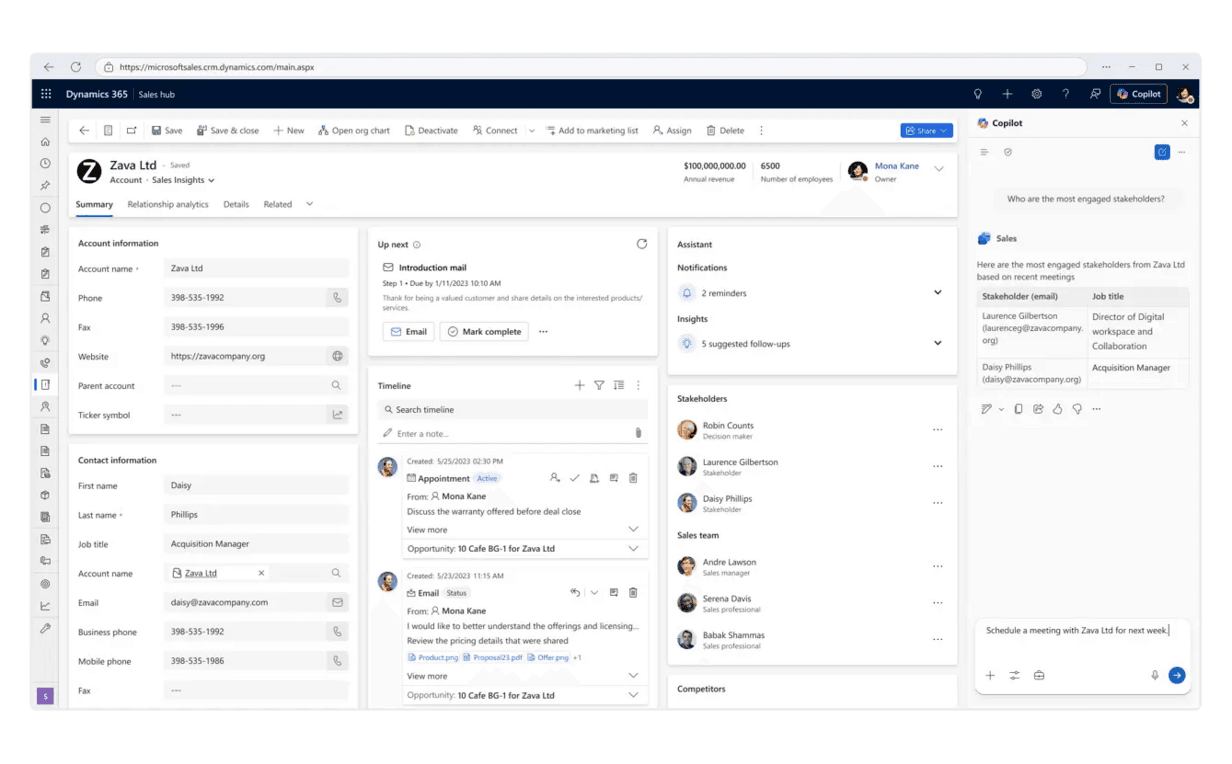Open the Related tab
This screenshot has height=764, width=1232.
(x=278, y=204)
